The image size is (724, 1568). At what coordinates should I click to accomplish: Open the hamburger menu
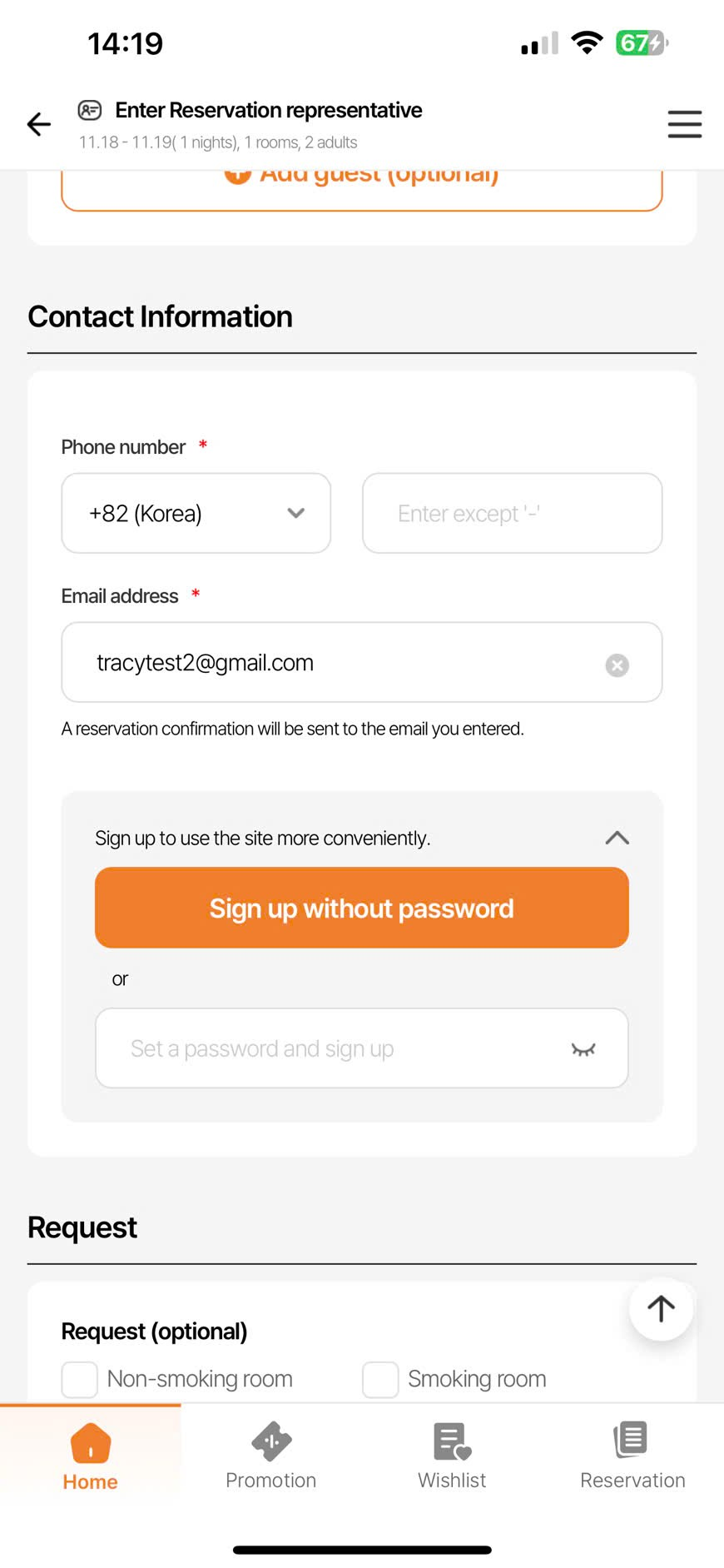pyautogui.click(x=684, y=125)
